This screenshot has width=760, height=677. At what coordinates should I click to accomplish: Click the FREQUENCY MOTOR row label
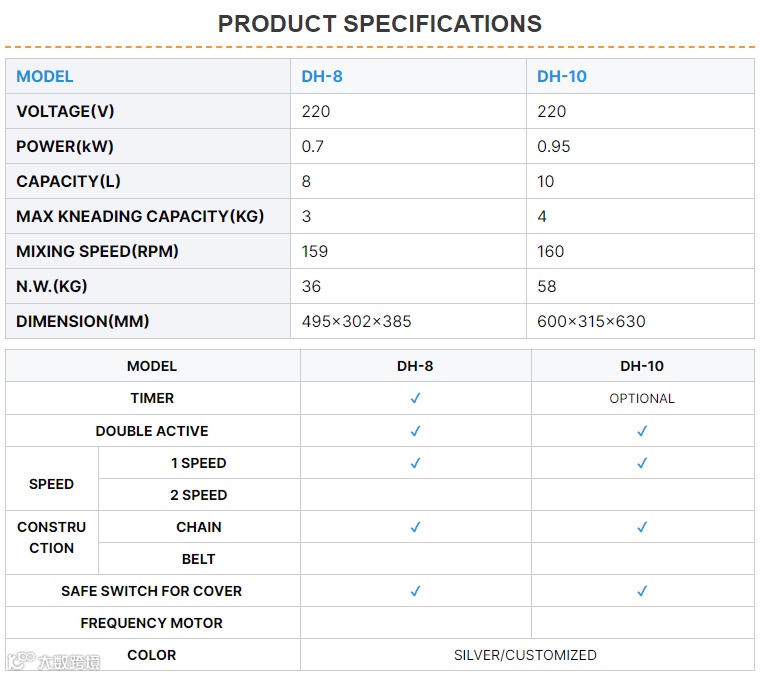[x=152, y=623]
